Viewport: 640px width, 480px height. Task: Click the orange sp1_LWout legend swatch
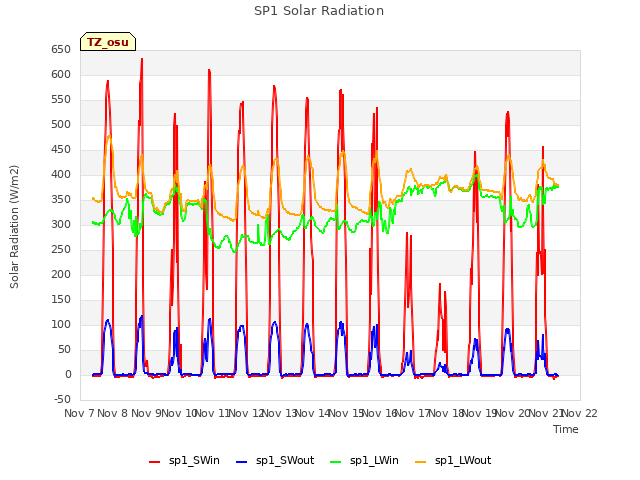pyautogui.click(x=420, y=461)
